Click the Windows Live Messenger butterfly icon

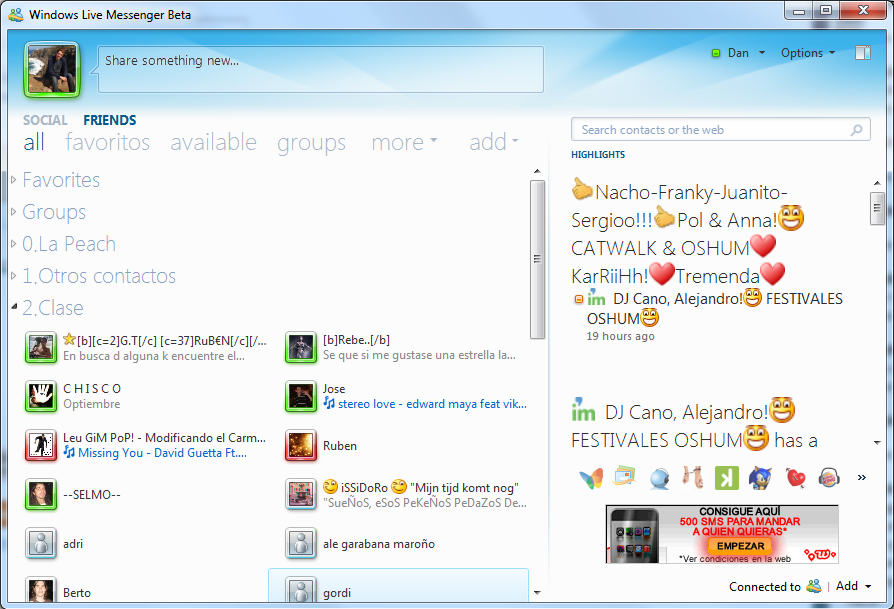point(590,479)
